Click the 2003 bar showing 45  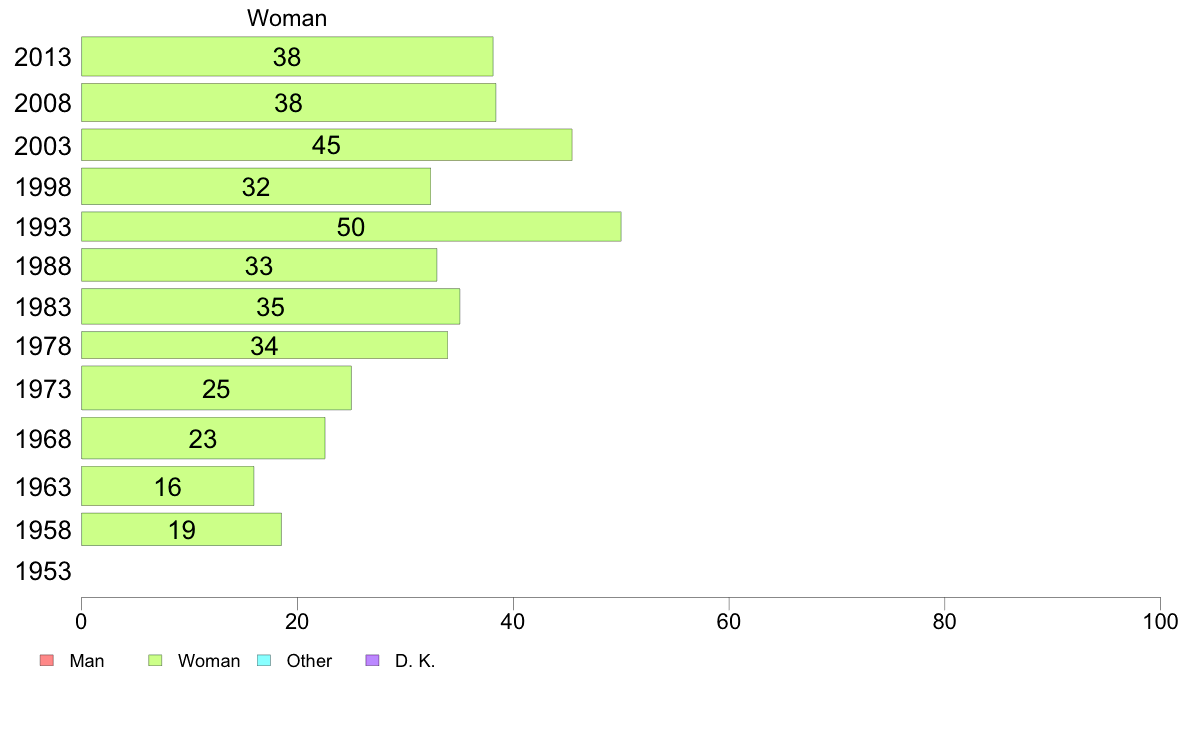[327, 145]
